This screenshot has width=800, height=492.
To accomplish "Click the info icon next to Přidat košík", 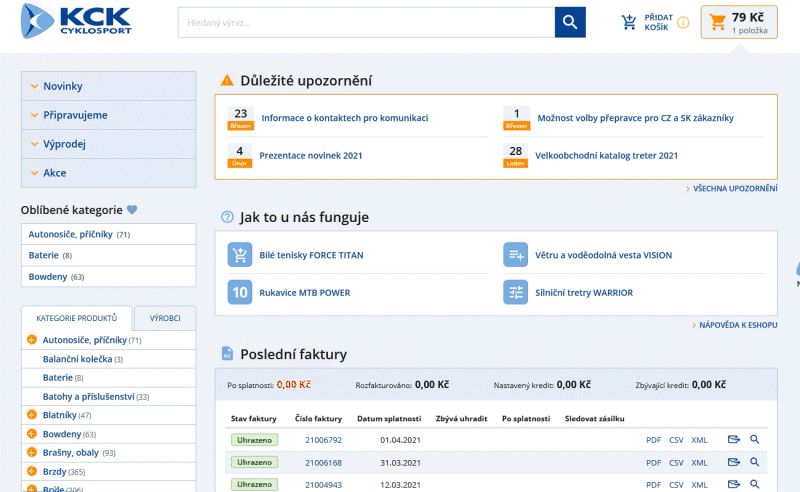I will click(683, 22).
